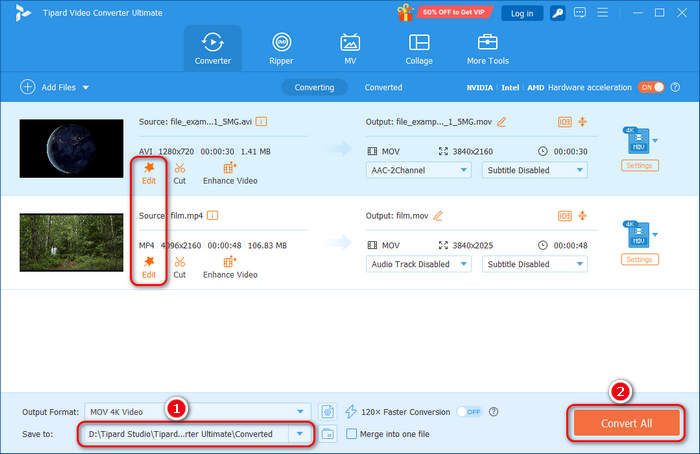Click compress icon for file_examp MOV output
700x454 pixels.
[x=583, y=121]
